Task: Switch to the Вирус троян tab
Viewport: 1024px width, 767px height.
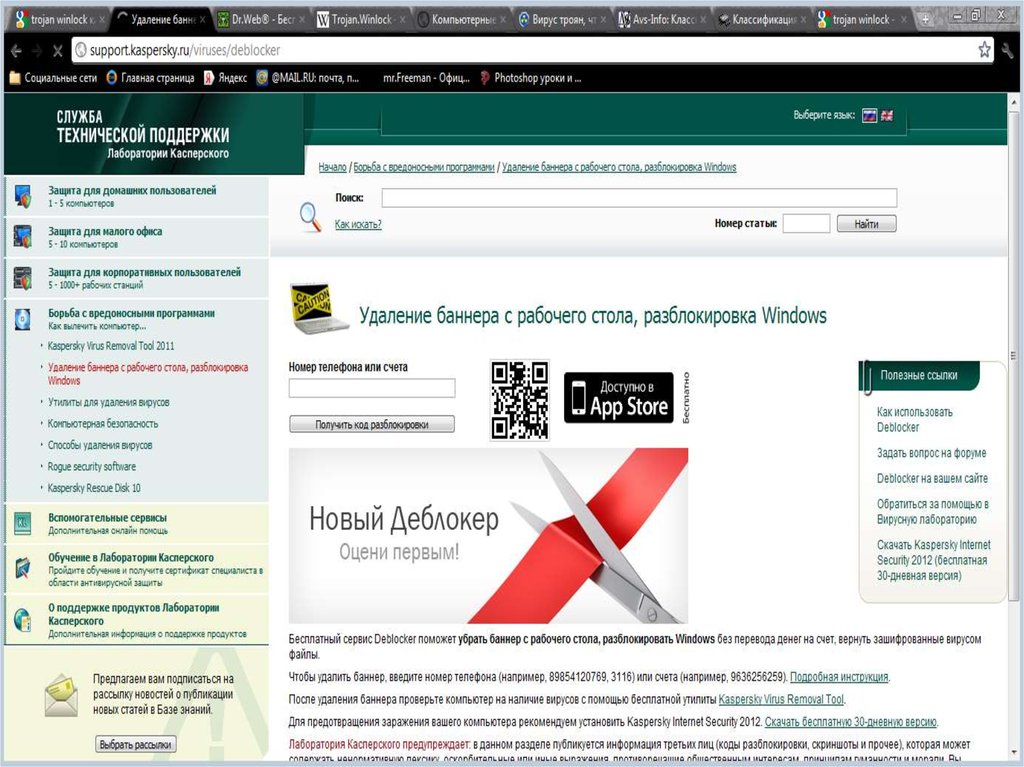Action: coord(562,20)
